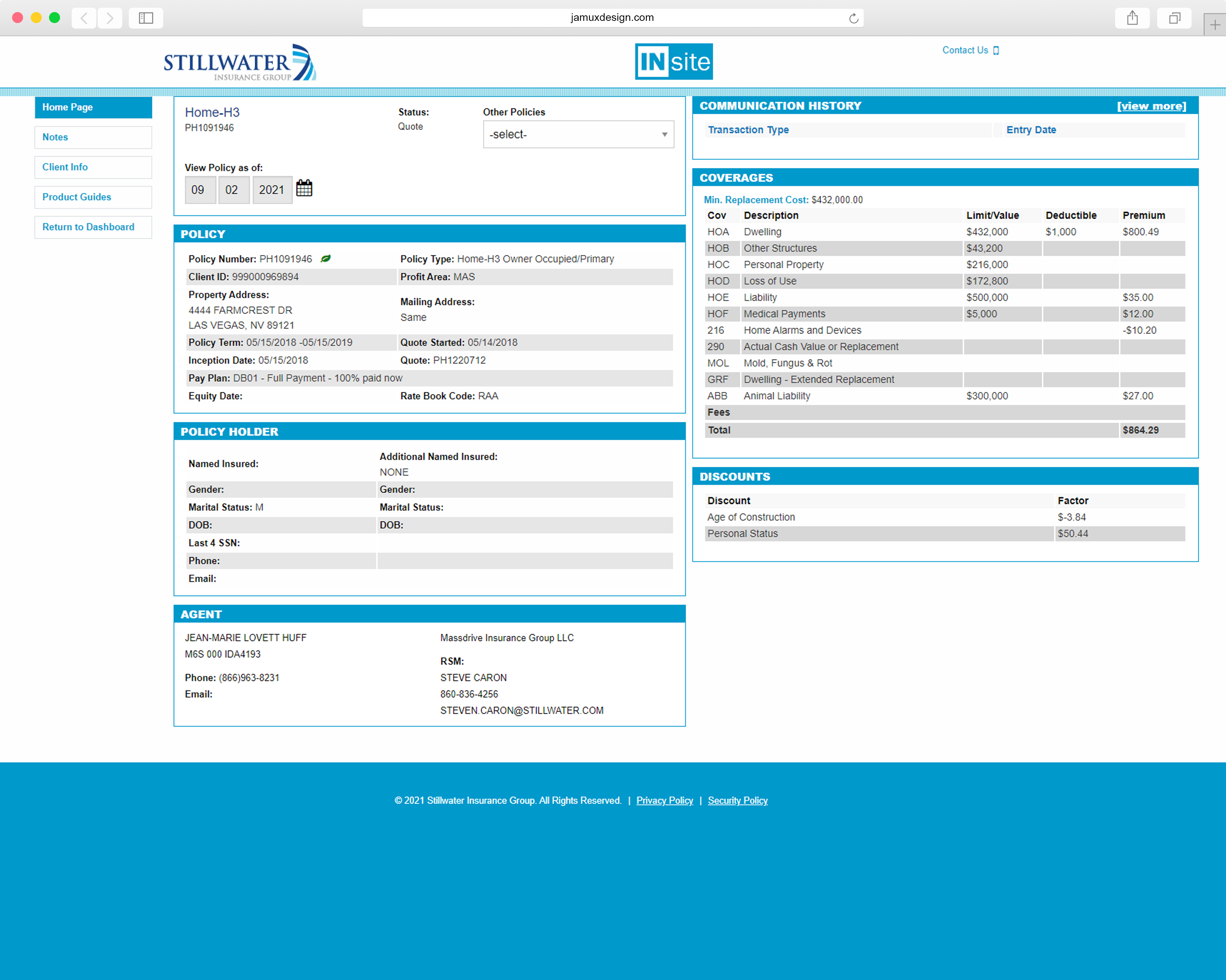Screen dimensions: 1226x980
Task: Click the Medical Payments premium $12.00
Action: coord(1138,314)
